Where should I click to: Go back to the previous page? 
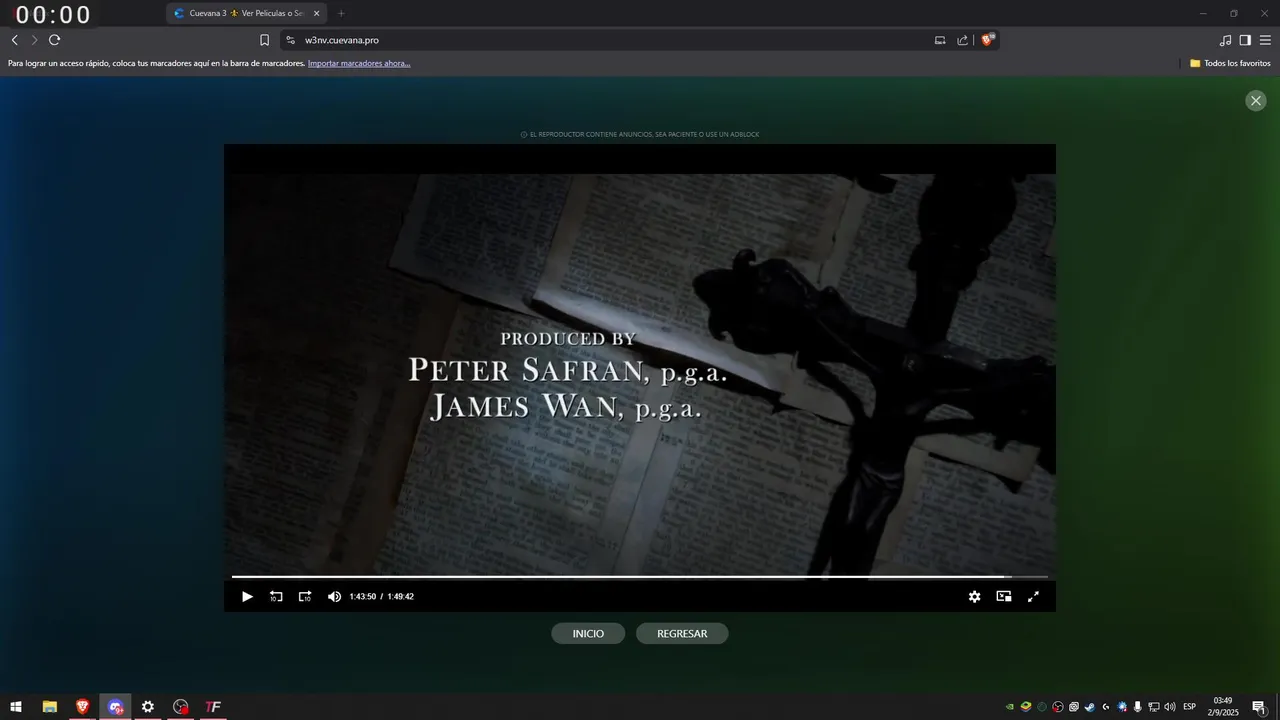point(14,40)
